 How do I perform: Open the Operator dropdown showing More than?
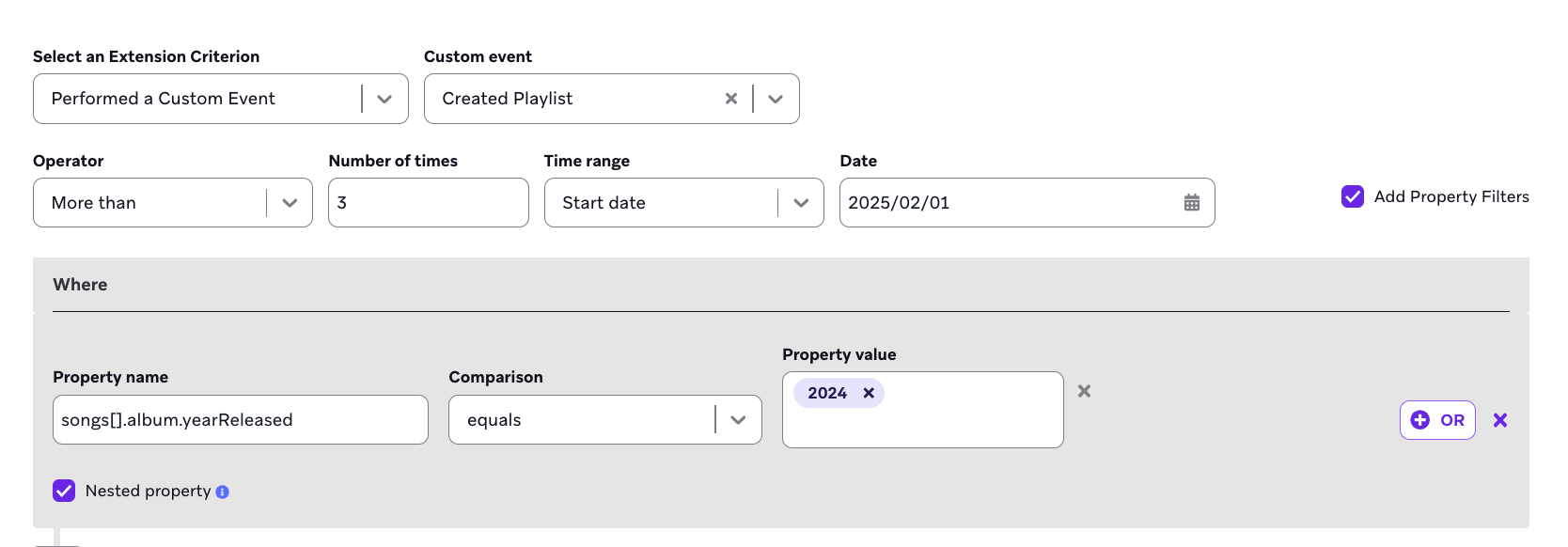point(290,203)
